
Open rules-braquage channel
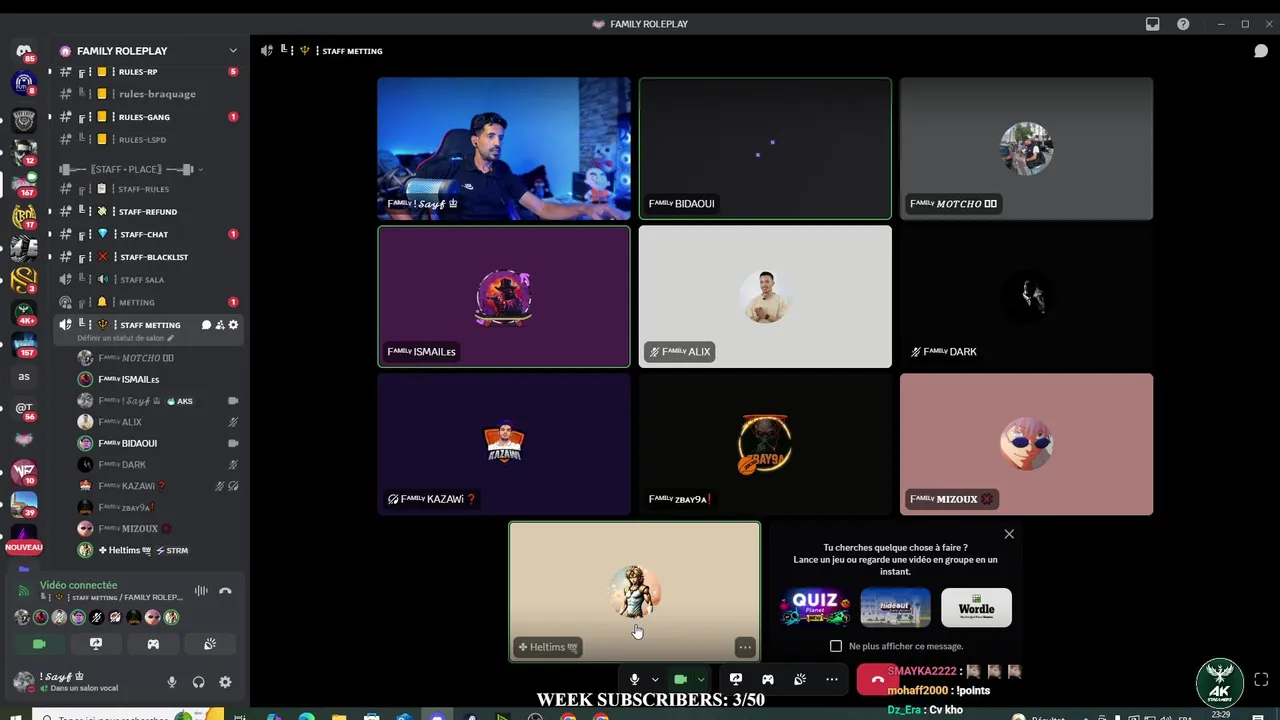coord(148,94)
